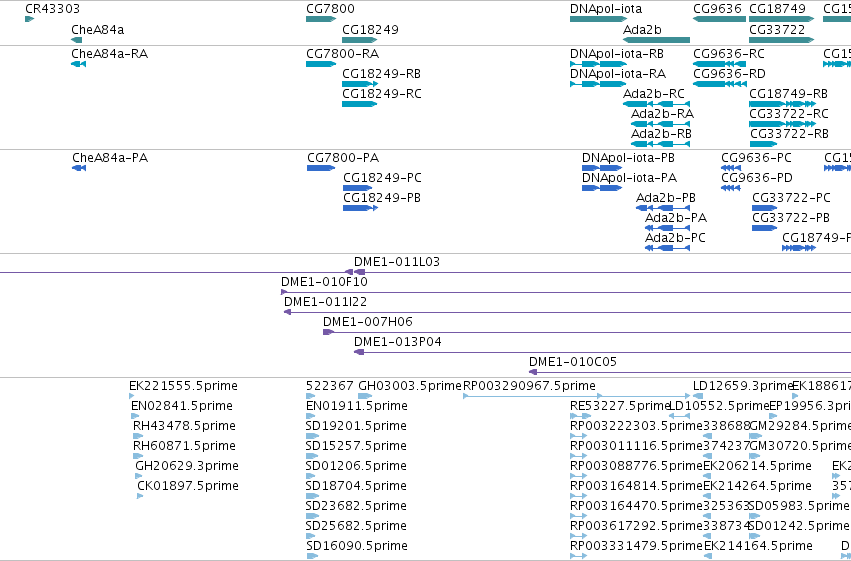Select transcript CG33722-RB
This screenshot has width=851, height=561.
tap(764, 144)
